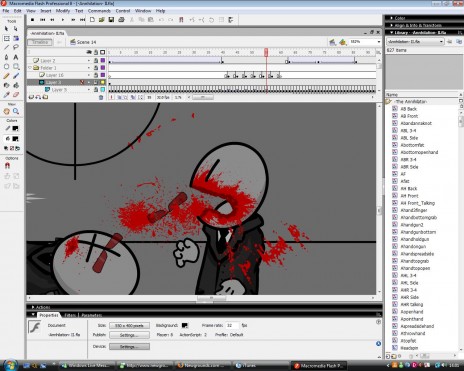Select the Subselection tool

pyautogui.click(x=16, y=29)
